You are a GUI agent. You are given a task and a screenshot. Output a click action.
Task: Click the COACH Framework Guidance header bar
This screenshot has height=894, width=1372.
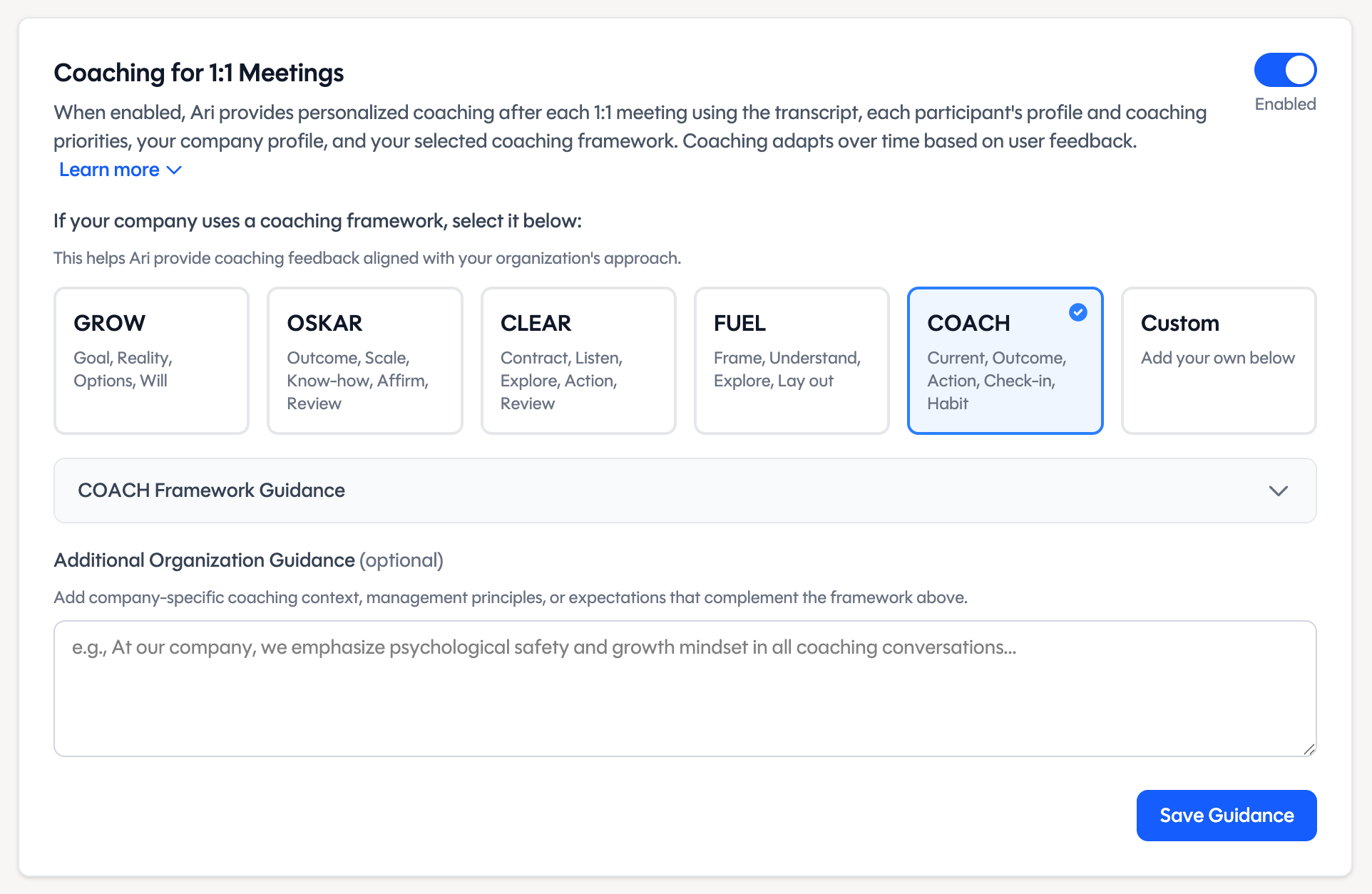(x=685, y=490)
